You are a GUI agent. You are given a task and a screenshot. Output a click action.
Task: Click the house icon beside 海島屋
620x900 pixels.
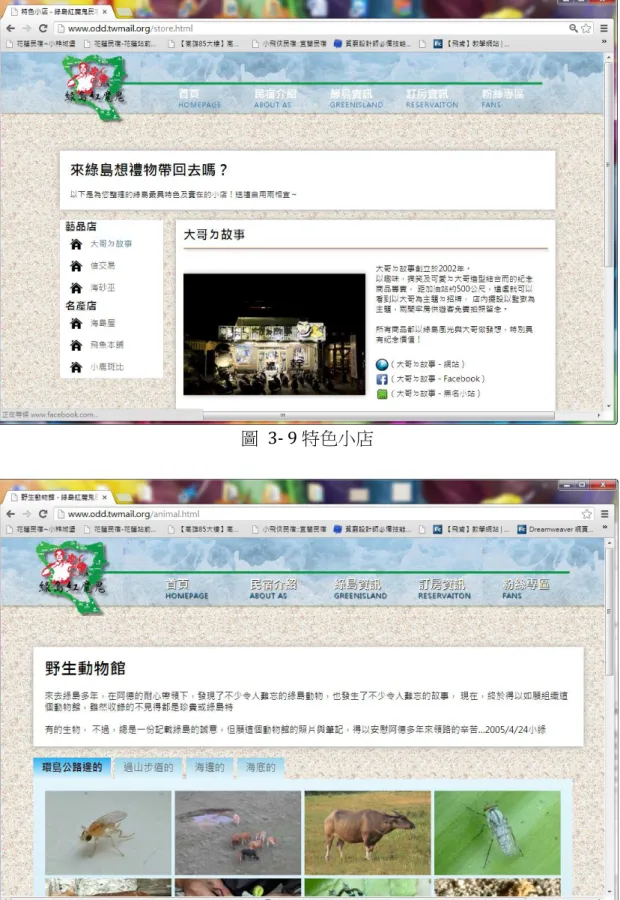76,323
